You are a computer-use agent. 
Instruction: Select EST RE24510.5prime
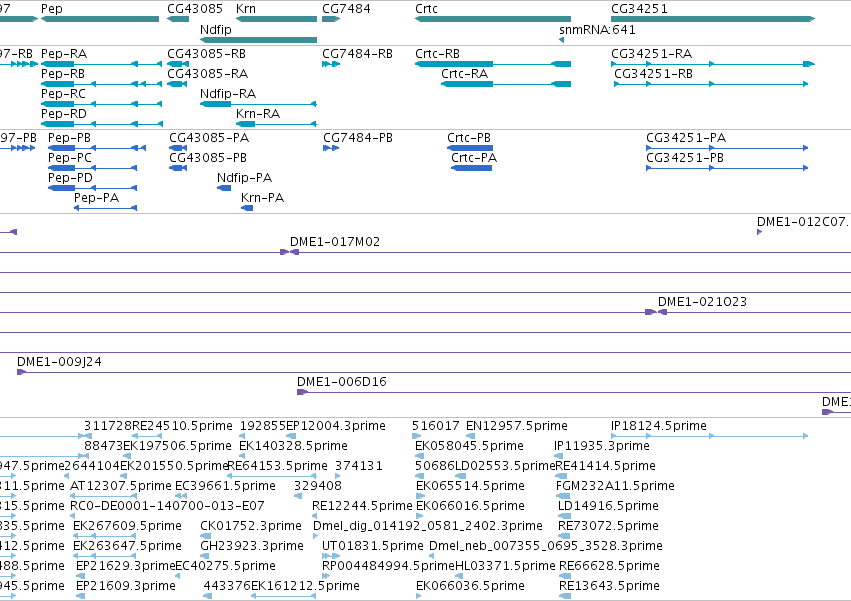(147, 436)
